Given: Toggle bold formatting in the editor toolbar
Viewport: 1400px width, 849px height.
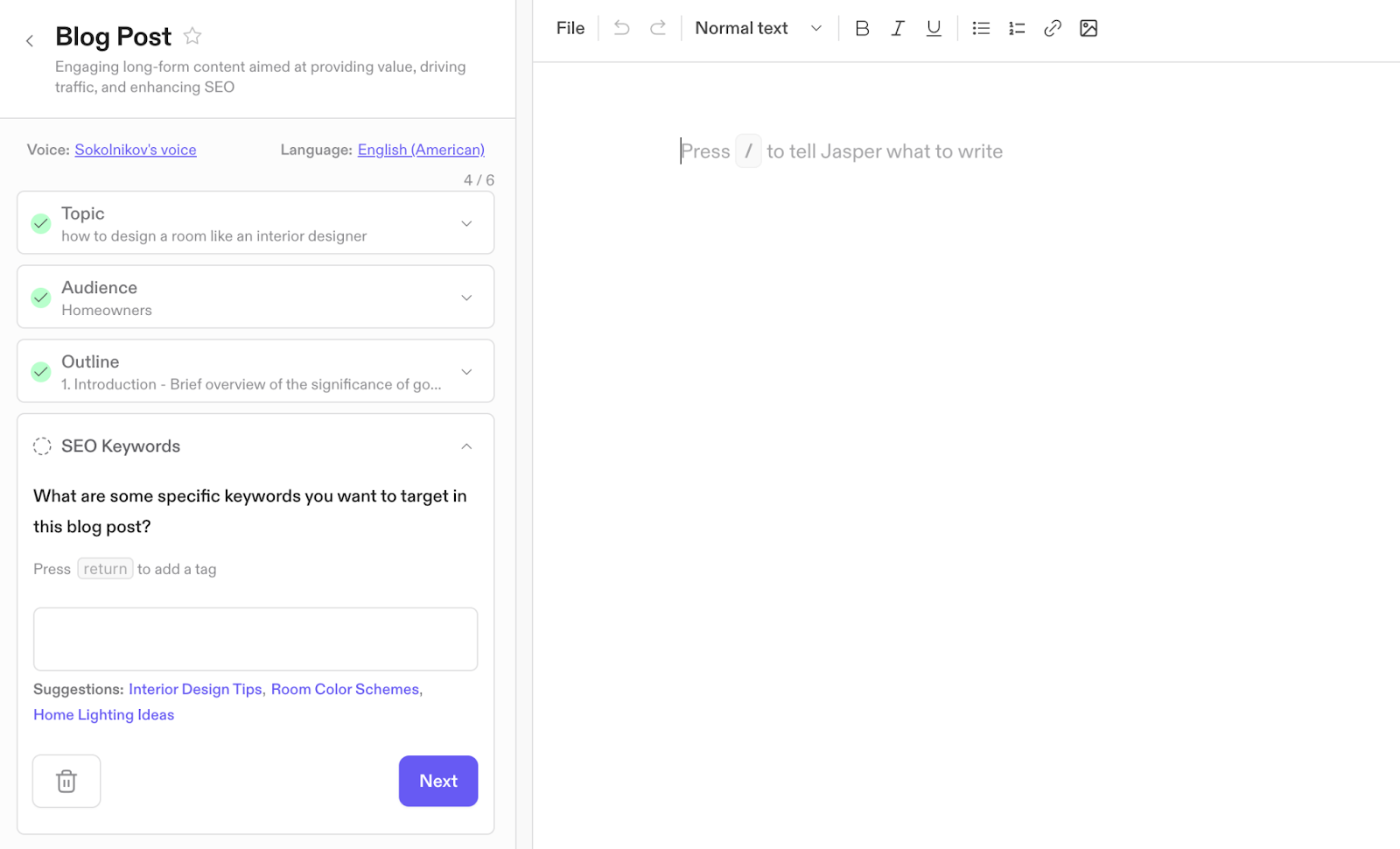Looking at the screenshot, I should coord(862,27).
